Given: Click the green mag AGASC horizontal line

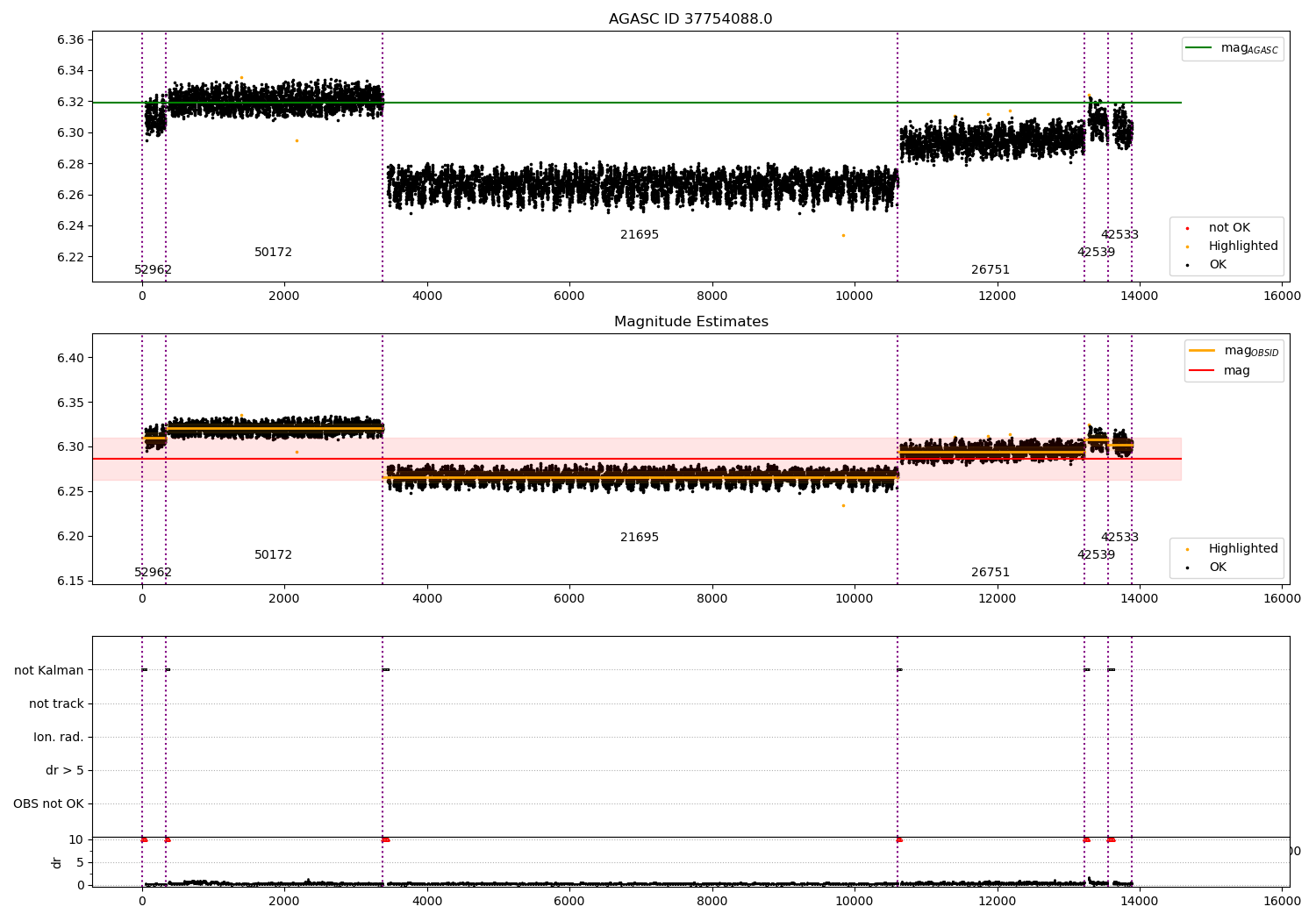Looking at the screenshot, I should 637,103.
